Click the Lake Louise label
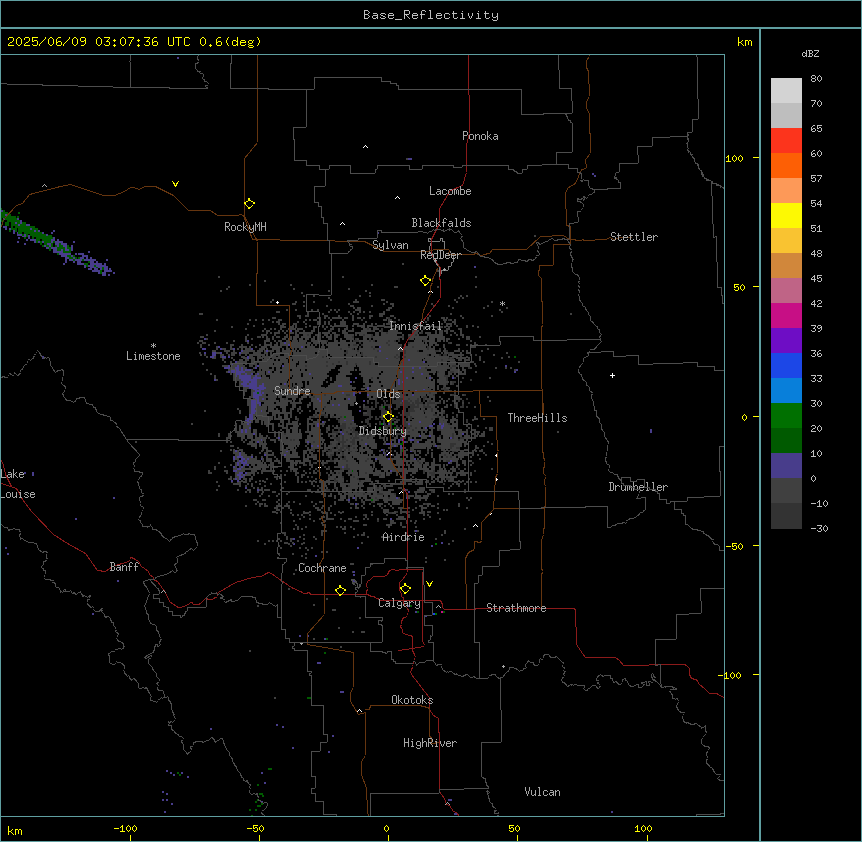Viewport: 862px width, 842px height. pyautogui.click(x=18, y=484)
